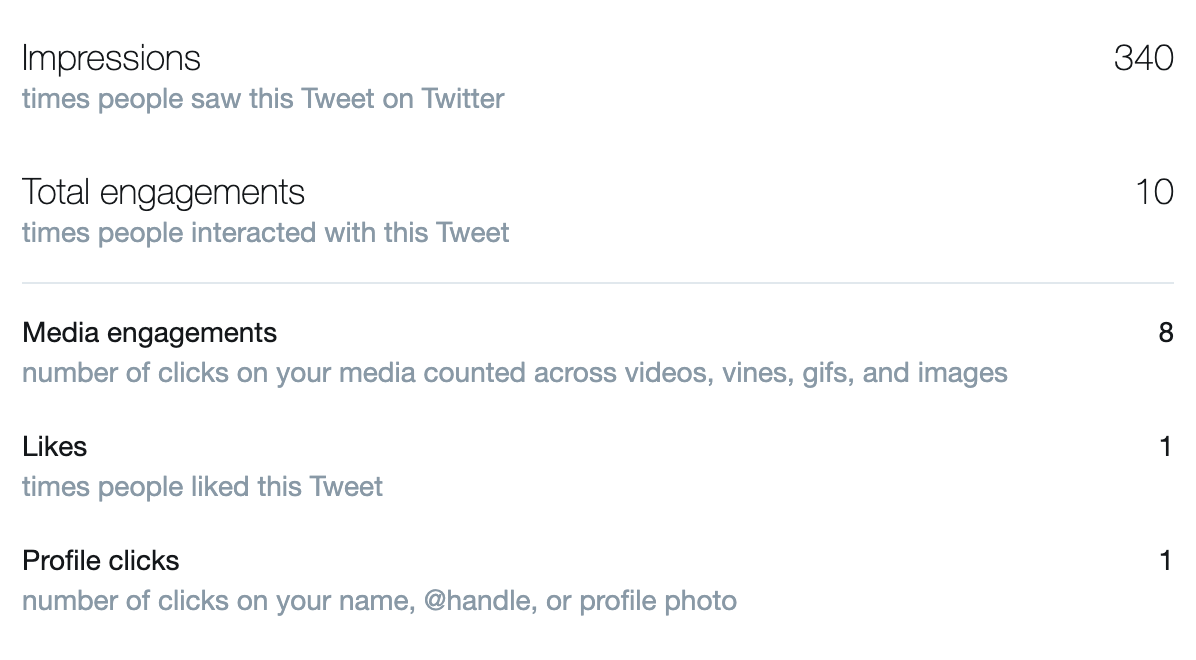Click "times people saw this Tweet on Twitter" description
The height and width of the screenshot is (660, 1196).
point(263,99)
